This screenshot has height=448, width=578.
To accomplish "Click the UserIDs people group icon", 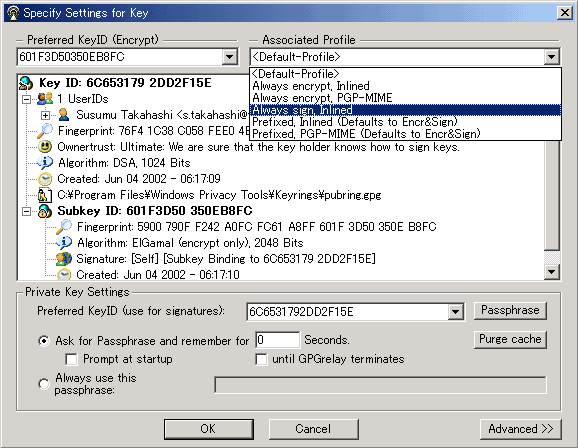I will point(45,99).
